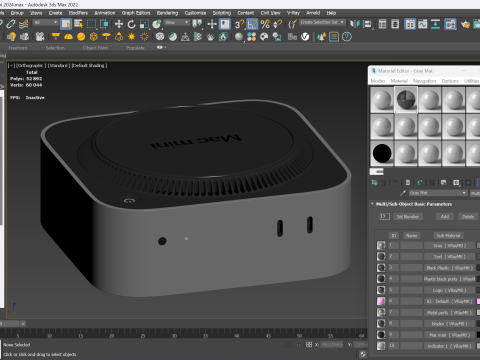Open the Gray (VRayMtl) sub-material
The height and width of the screenshot is (360, 480).
[450, 246]
